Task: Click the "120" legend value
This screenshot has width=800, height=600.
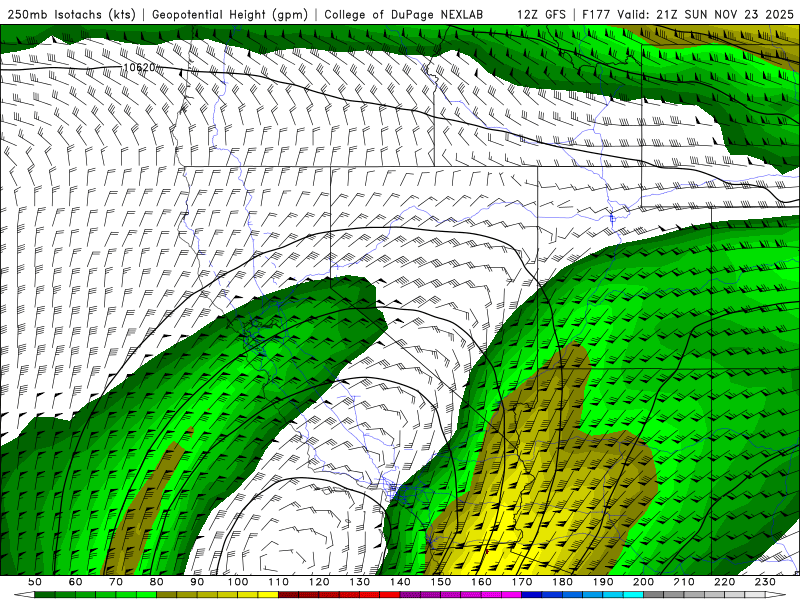Action: 319,582
